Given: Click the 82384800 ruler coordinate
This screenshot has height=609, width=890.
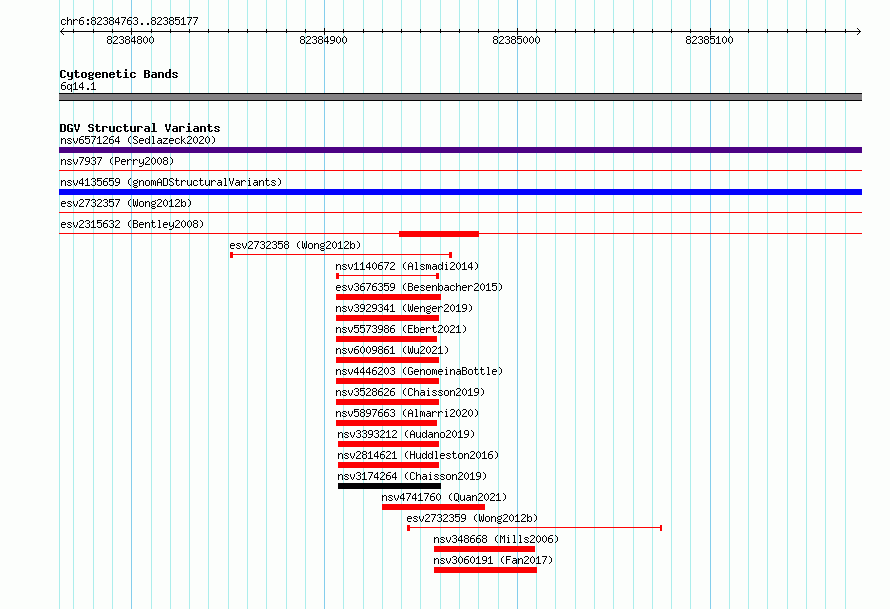Looking at the screenshot, I should 130,40.
